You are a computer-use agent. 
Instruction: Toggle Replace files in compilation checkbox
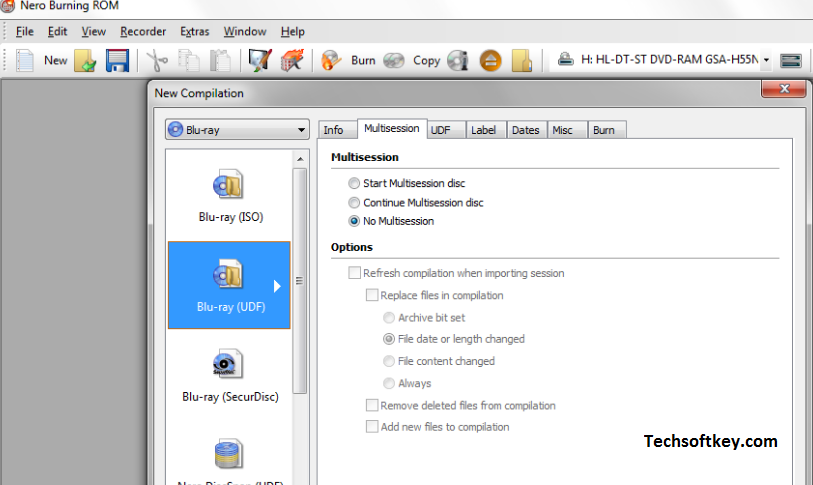point(372,295)
